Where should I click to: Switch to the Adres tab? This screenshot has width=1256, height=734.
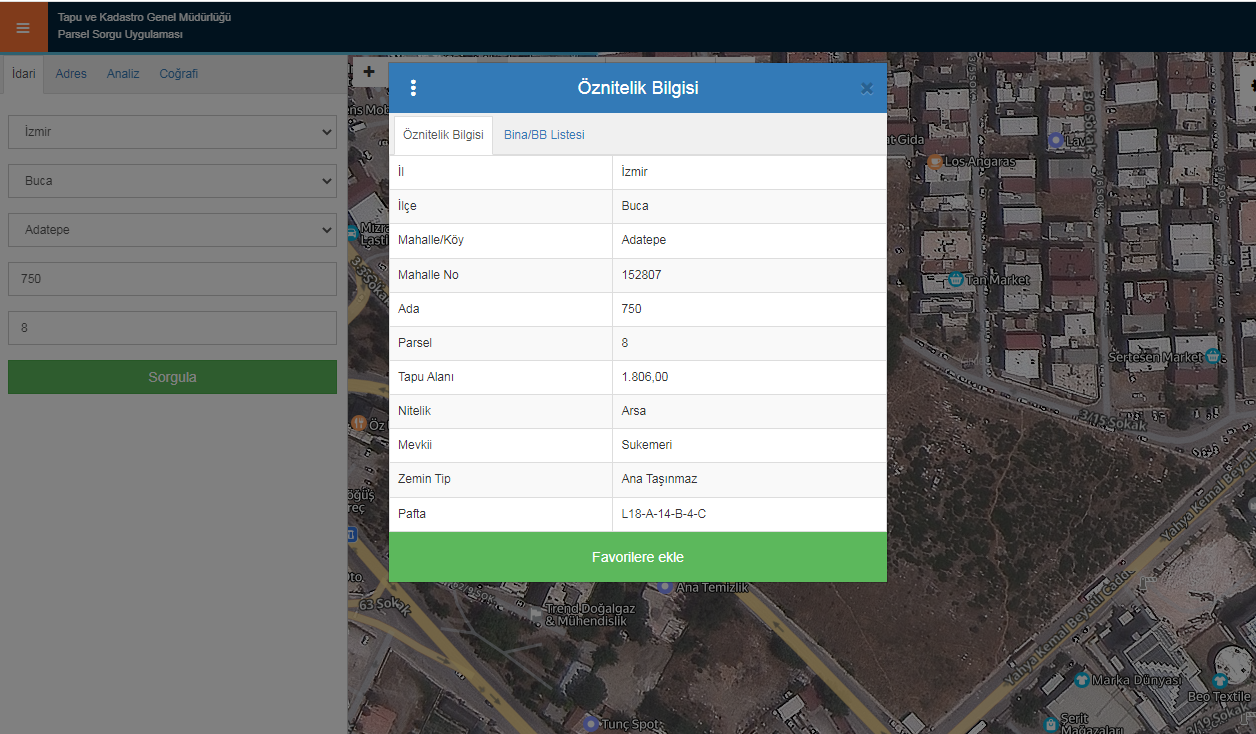71,74
